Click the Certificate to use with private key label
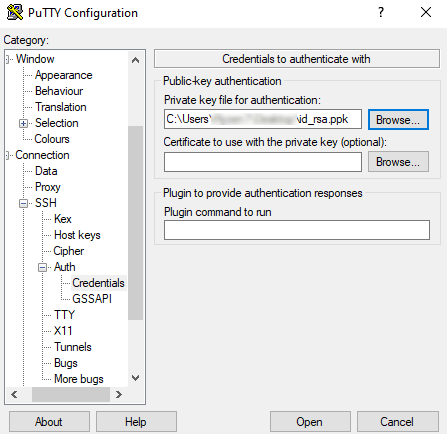The height and width of the screenshot is (434, 447). pyautogui.click(x=275, y=142)
